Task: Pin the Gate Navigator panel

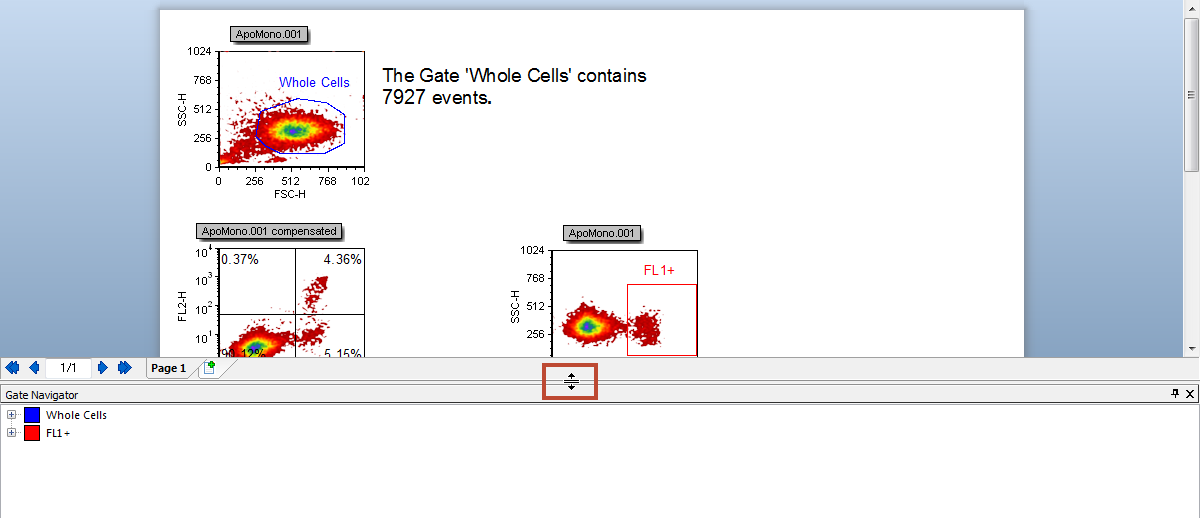Action: (1175, 394)
